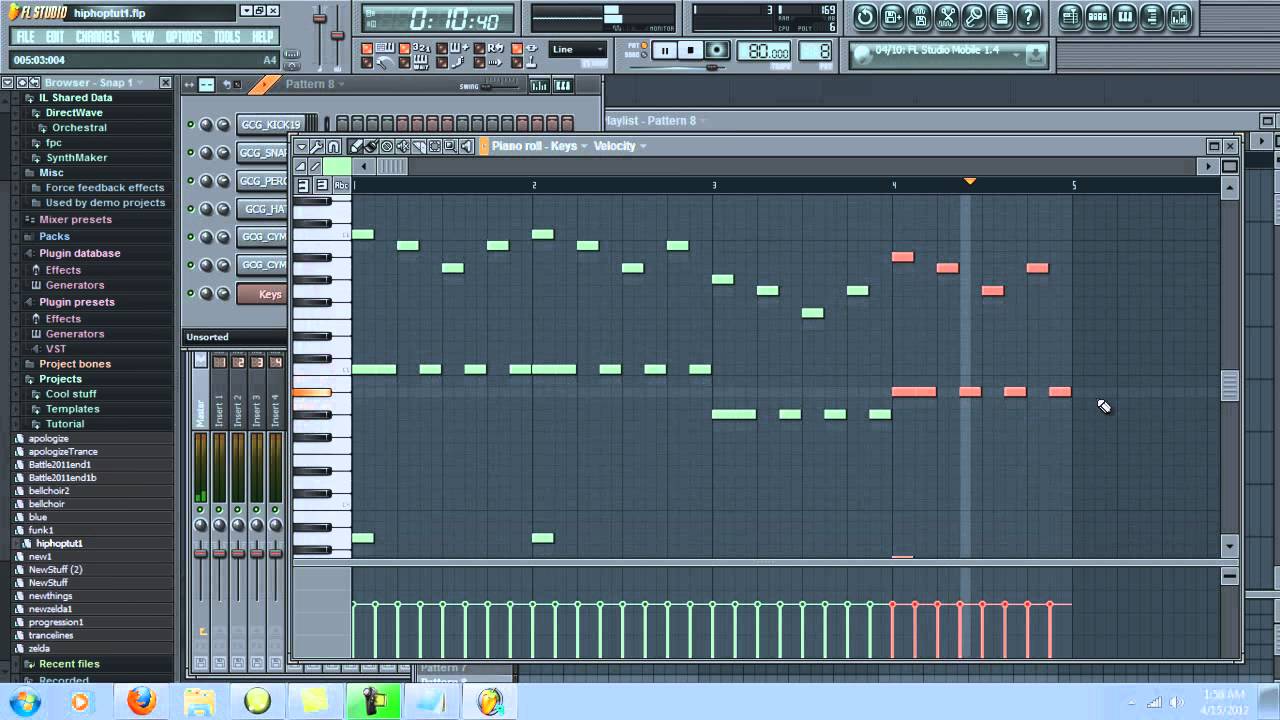Select the Mute tool in piano roll
Viewport: 1280px width, 720px height.
(403, 146)
